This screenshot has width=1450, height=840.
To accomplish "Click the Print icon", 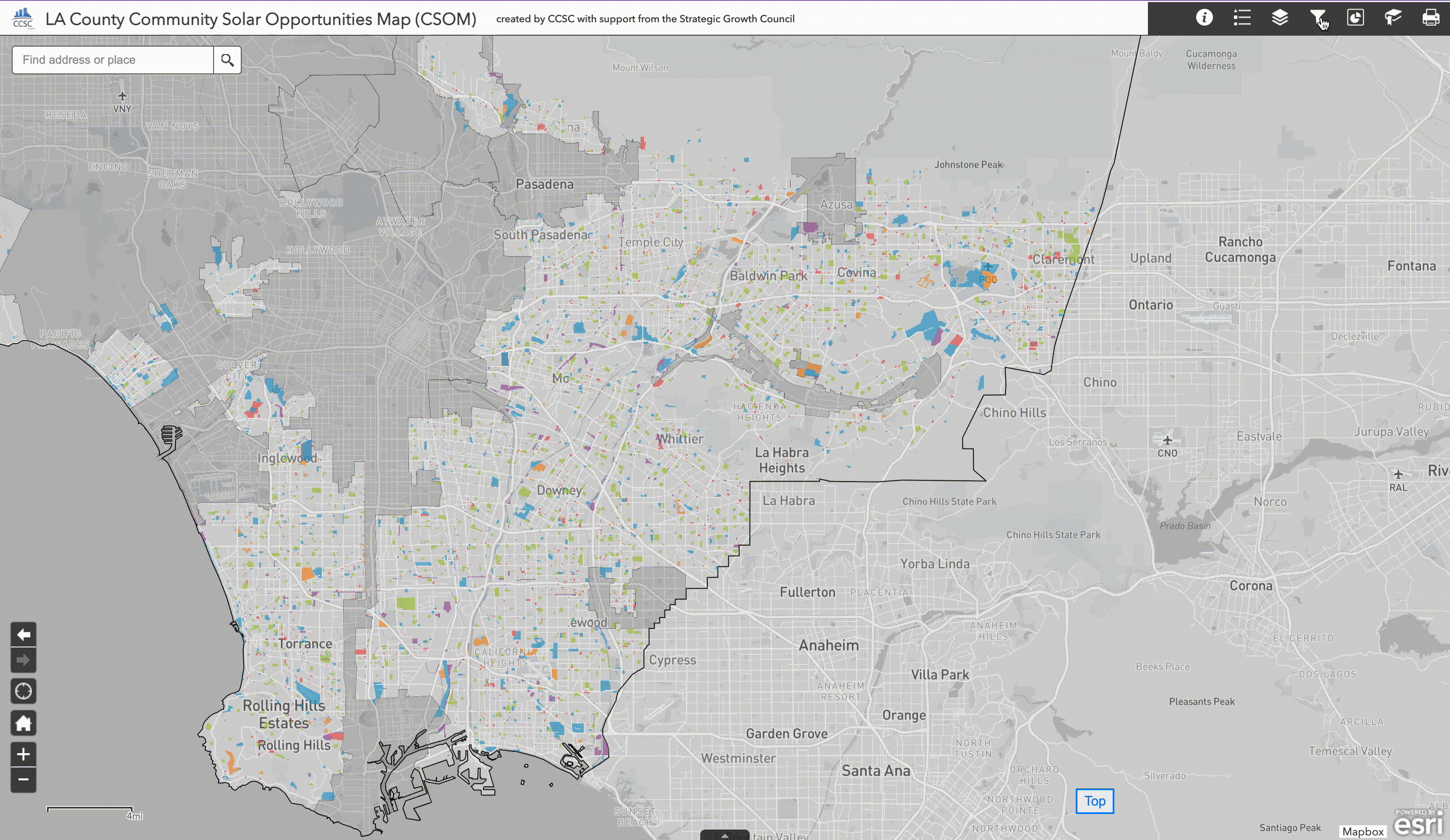I will [1430, 18].
